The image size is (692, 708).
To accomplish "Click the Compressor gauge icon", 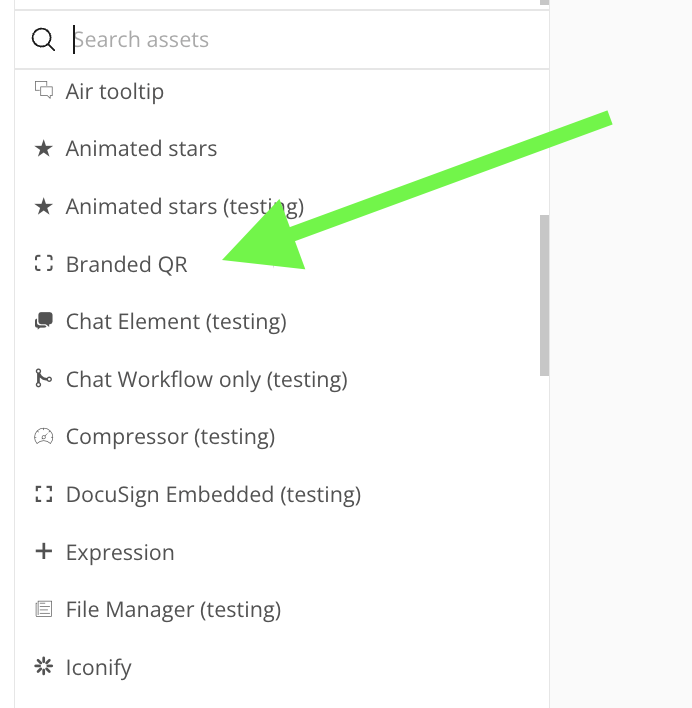I will click(43, 437).
